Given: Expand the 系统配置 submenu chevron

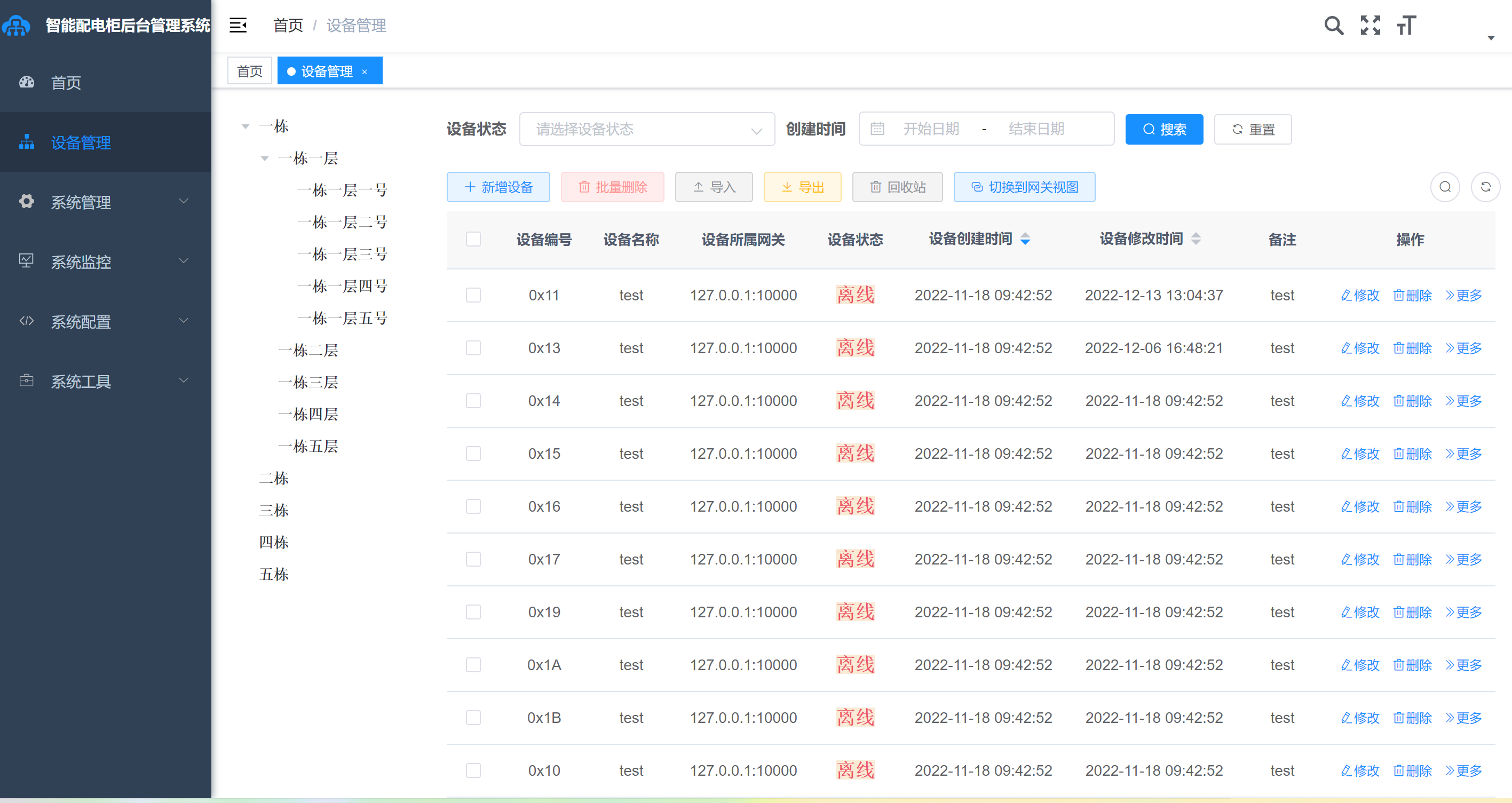Looking at the screenshot, I should [x=183, y=321].
